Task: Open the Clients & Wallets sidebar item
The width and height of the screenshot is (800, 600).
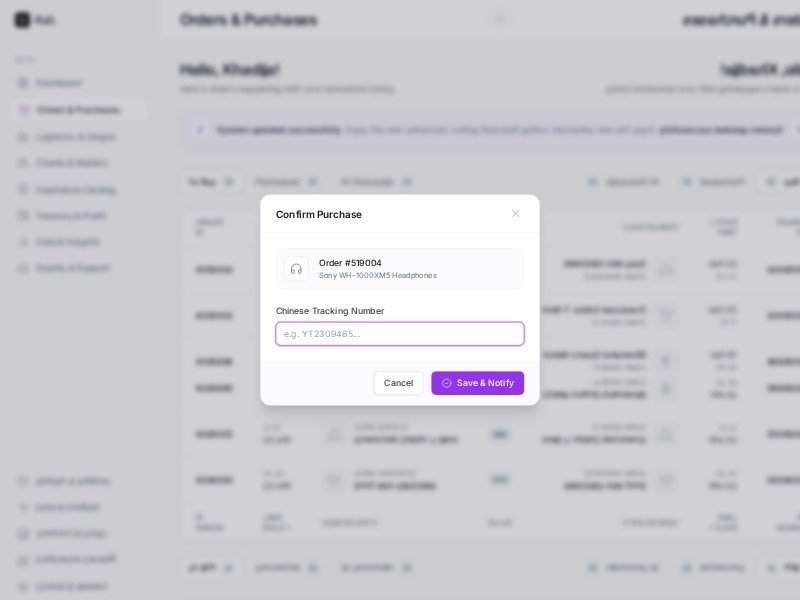Action: point(71,163)
